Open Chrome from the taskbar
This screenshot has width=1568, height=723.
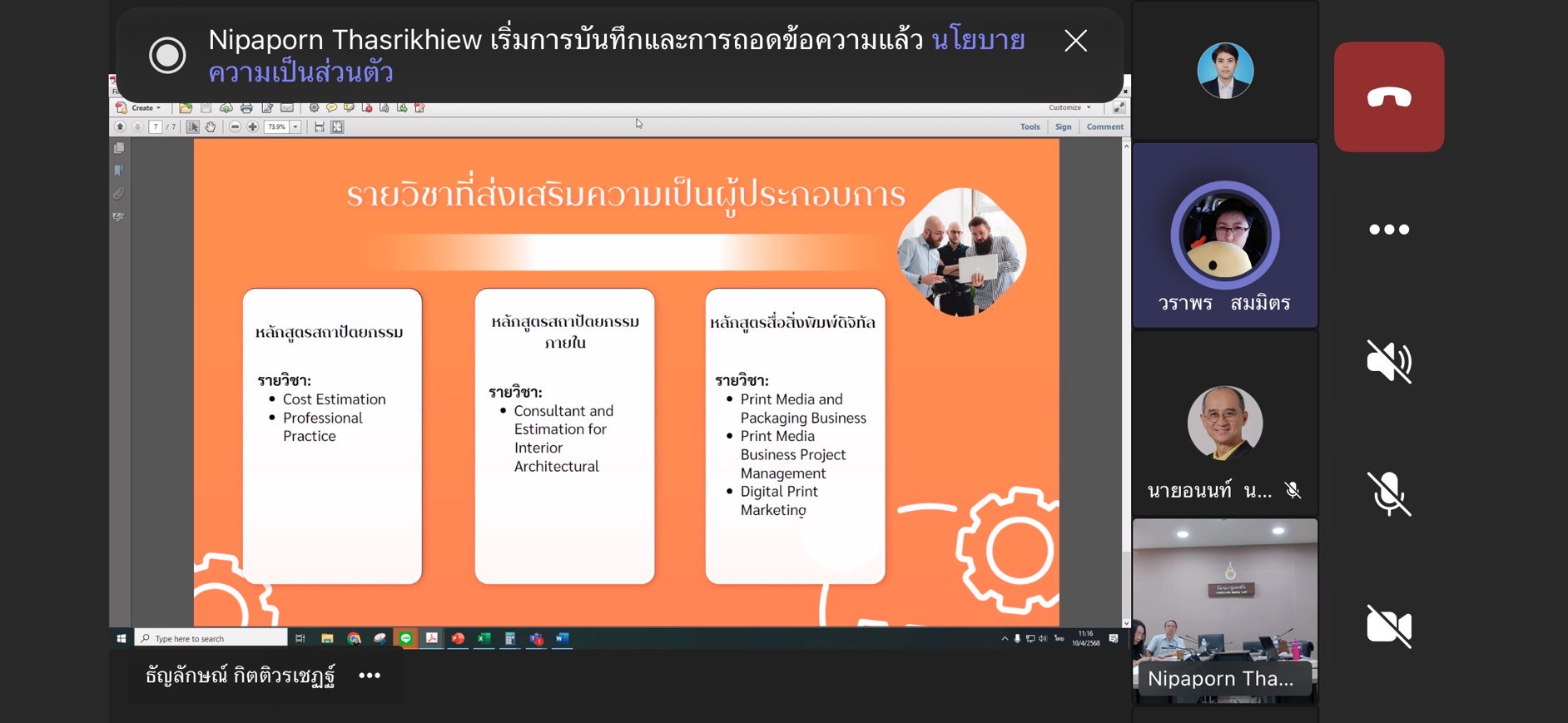click(354, 638)
